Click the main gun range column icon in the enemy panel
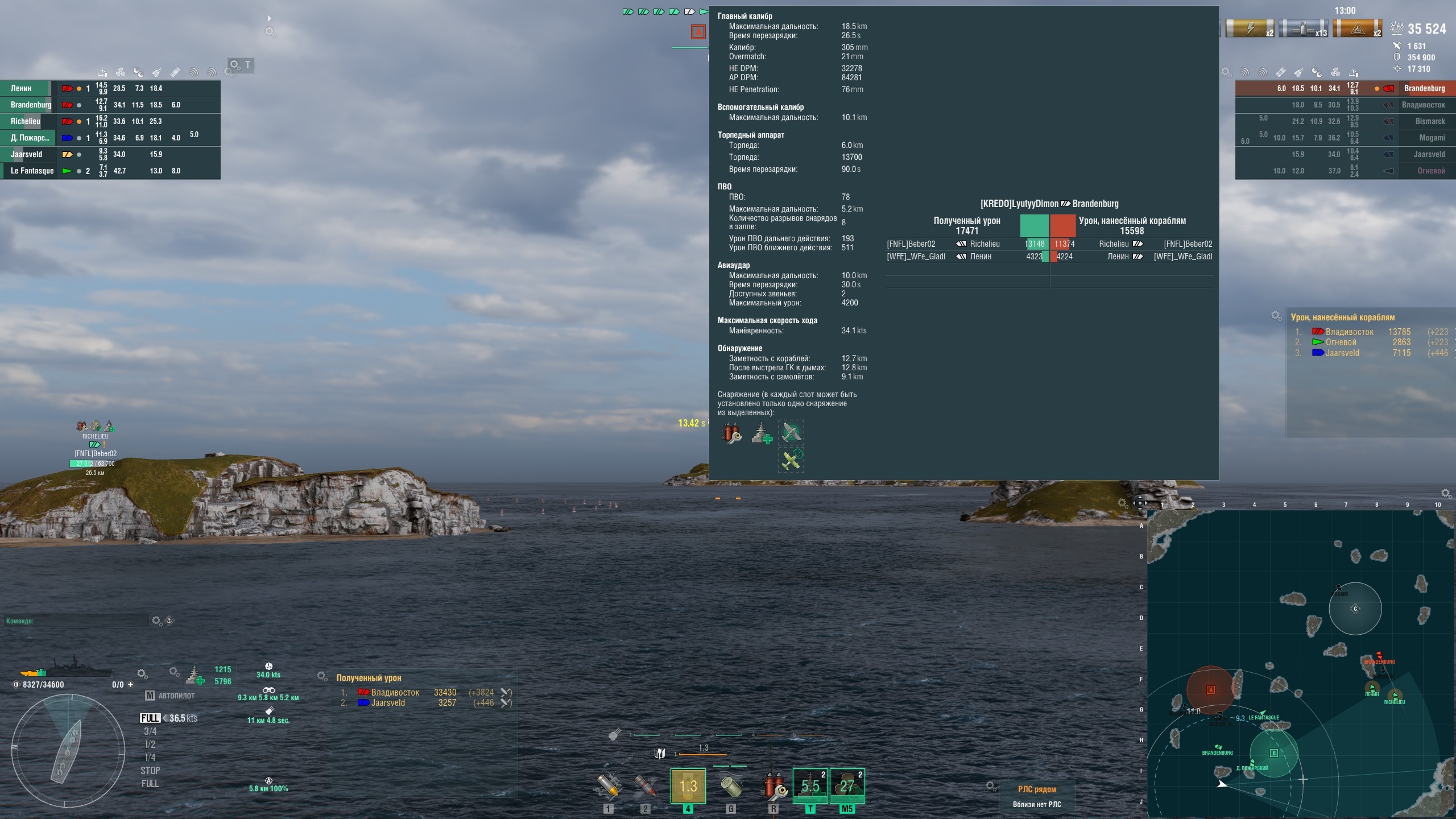Viewport: 1456px width, 819px height. 1298,72
